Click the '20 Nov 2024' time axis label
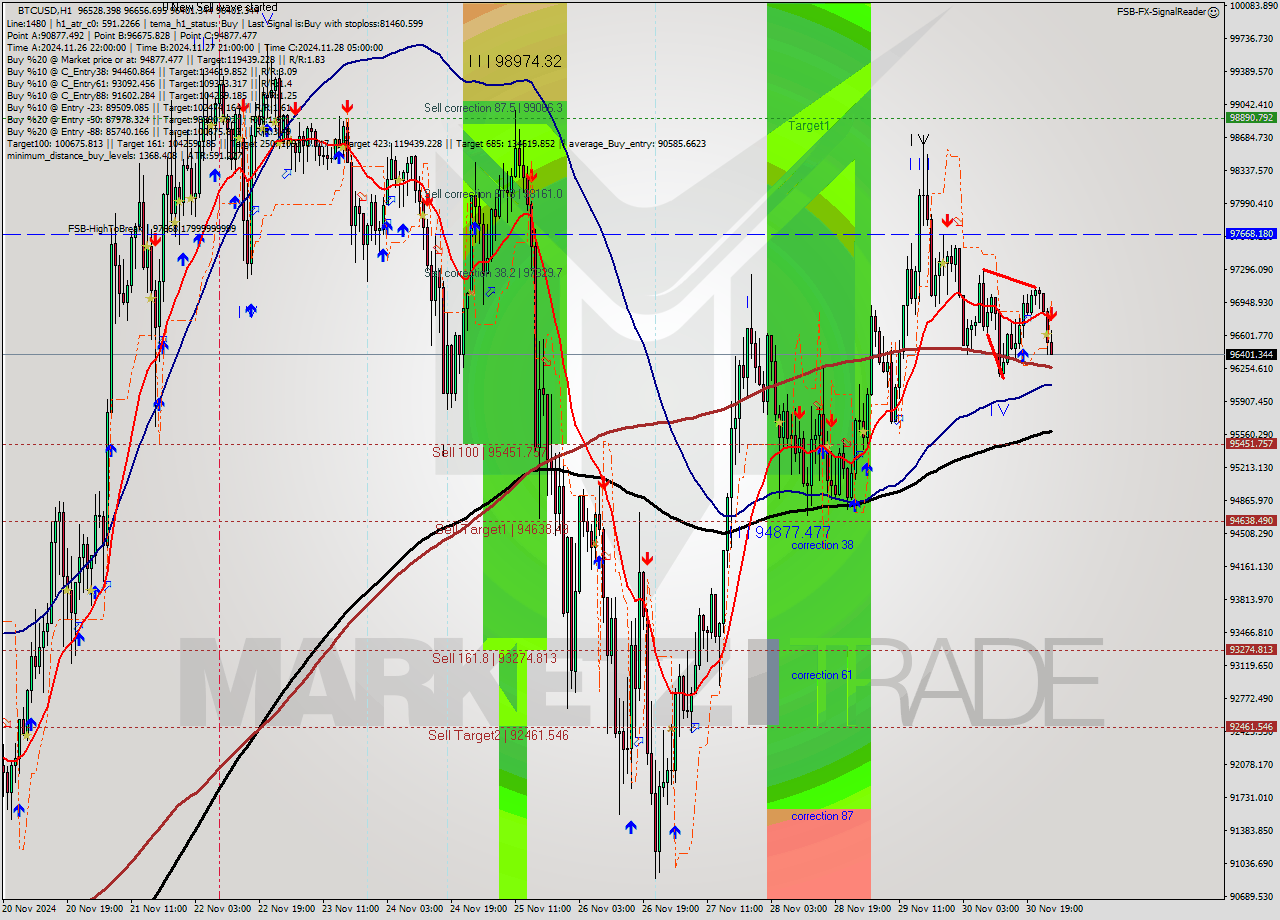 coord(30,909)
